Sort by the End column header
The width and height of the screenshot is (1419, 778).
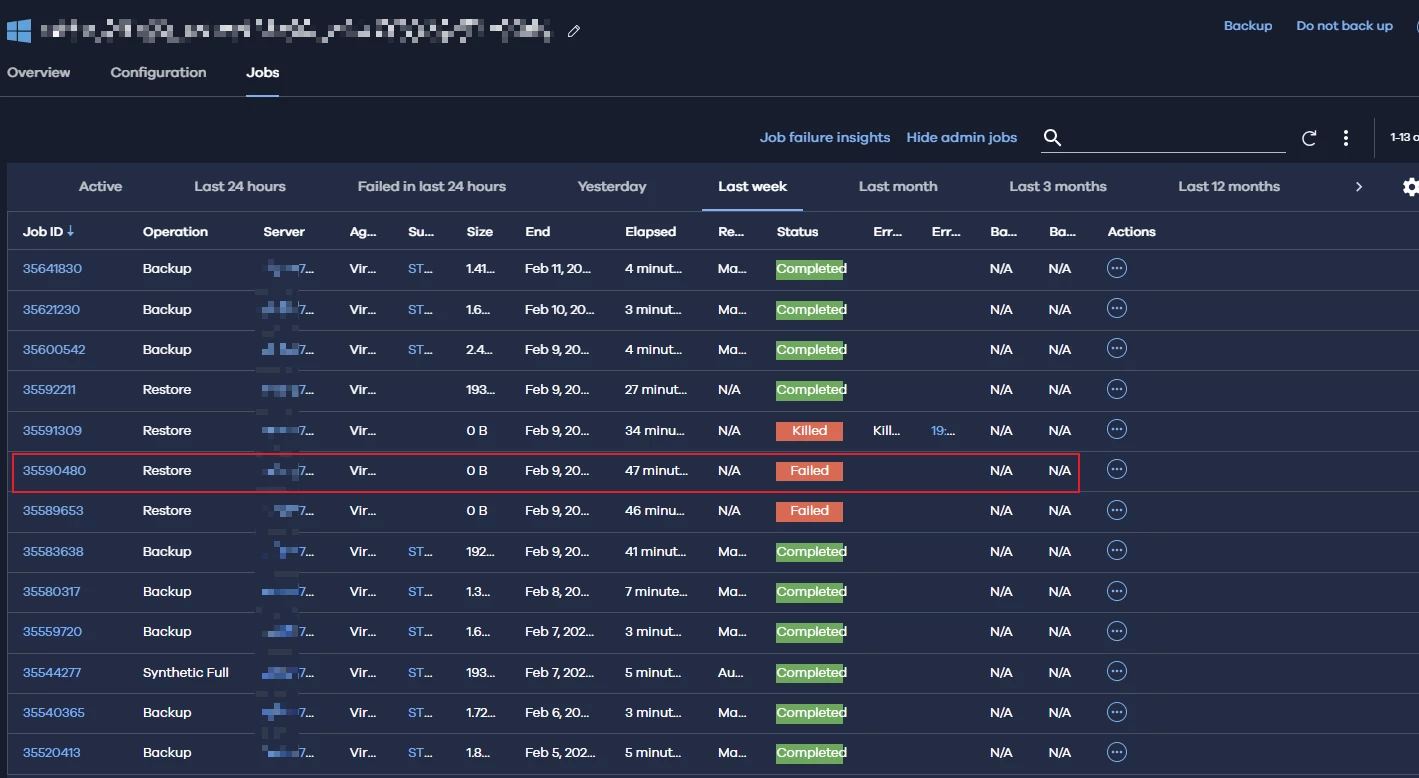point(538,232)
